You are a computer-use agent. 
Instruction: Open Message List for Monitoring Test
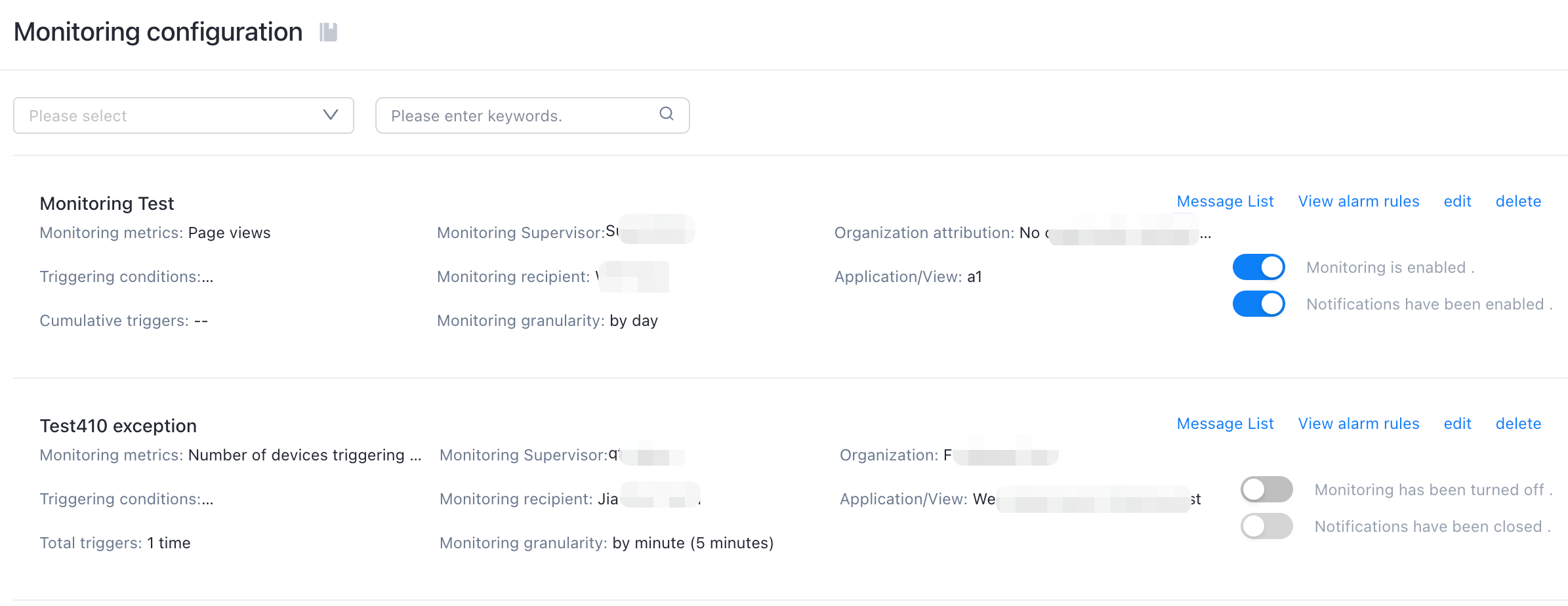(x=1225, y=201)
